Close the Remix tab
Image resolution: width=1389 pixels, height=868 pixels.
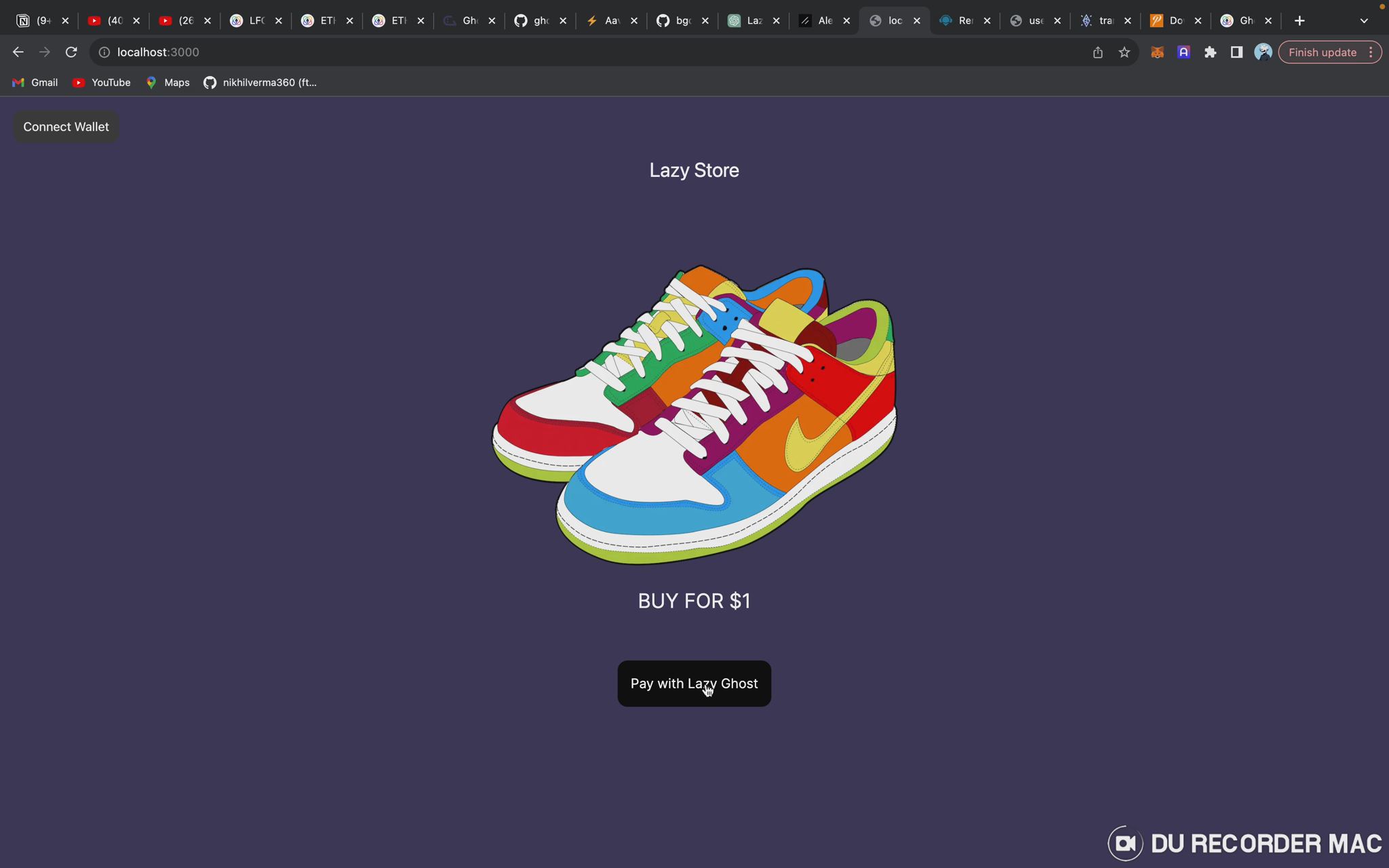tap(987, 21)
